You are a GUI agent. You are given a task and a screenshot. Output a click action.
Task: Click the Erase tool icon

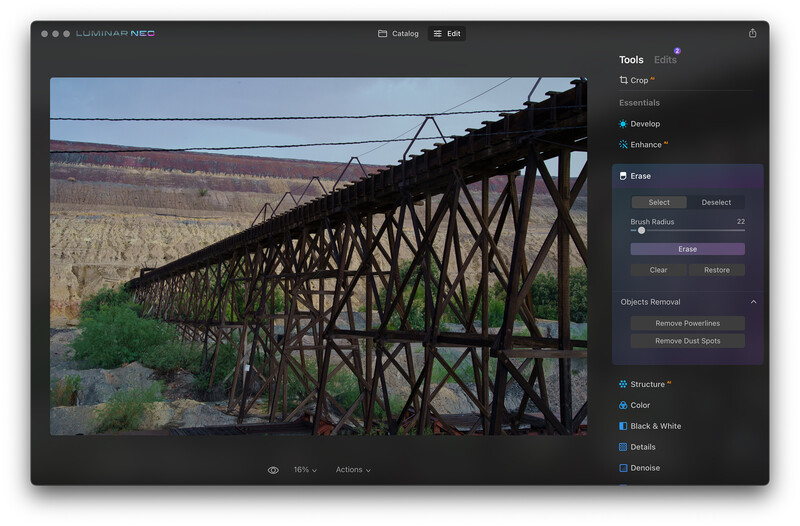(x=623, y=176)
